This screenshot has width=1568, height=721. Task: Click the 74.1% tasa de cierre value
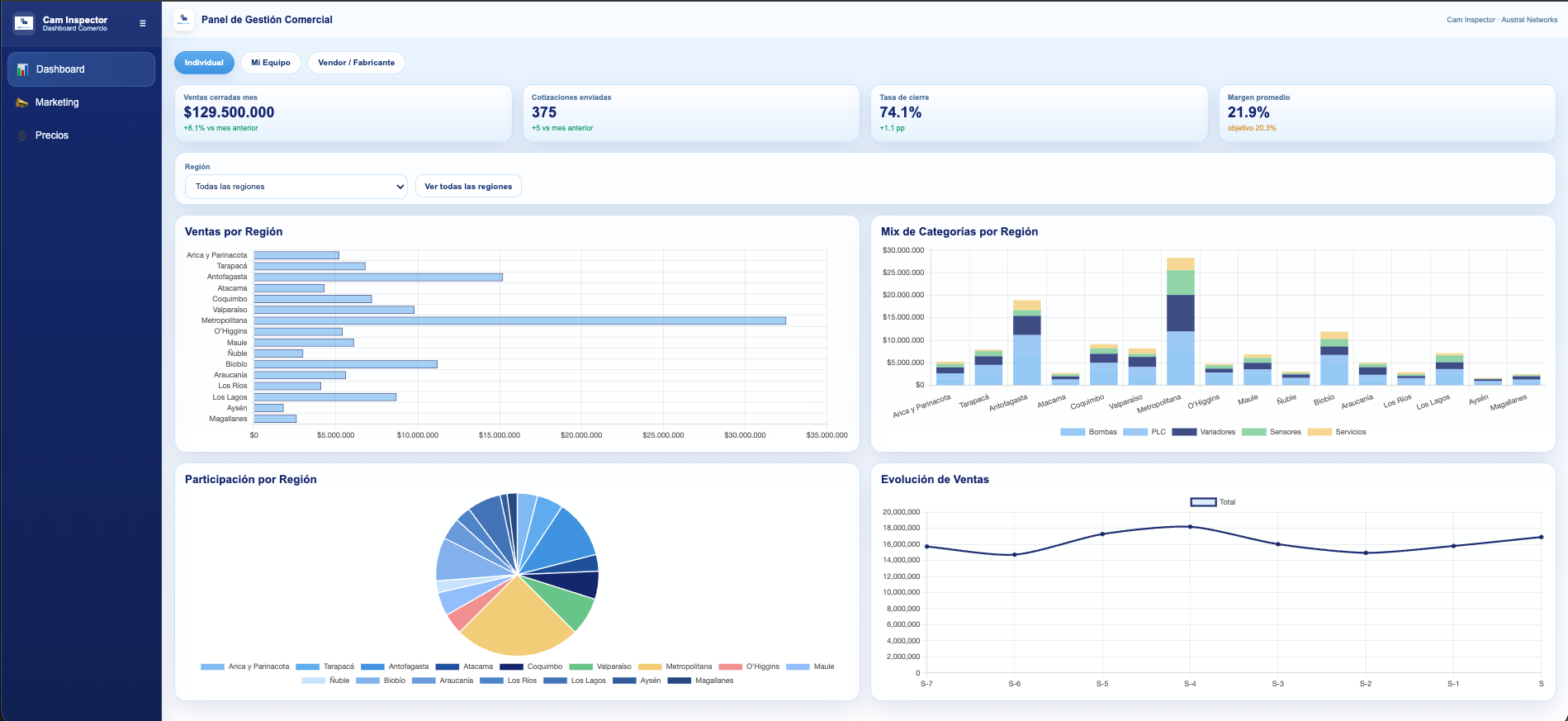tap(901, 112)
